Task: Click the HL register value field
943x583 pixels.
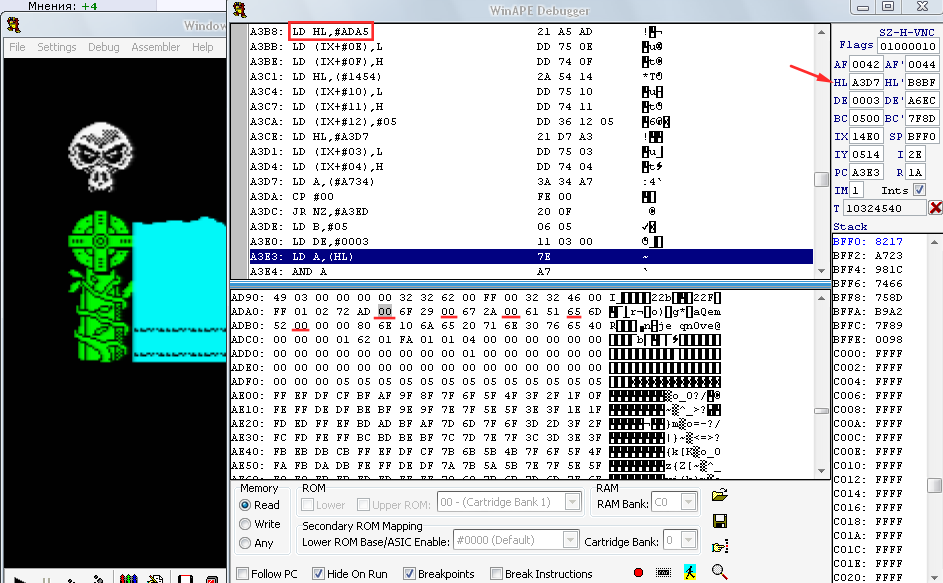Action: [x=866, y=82]
